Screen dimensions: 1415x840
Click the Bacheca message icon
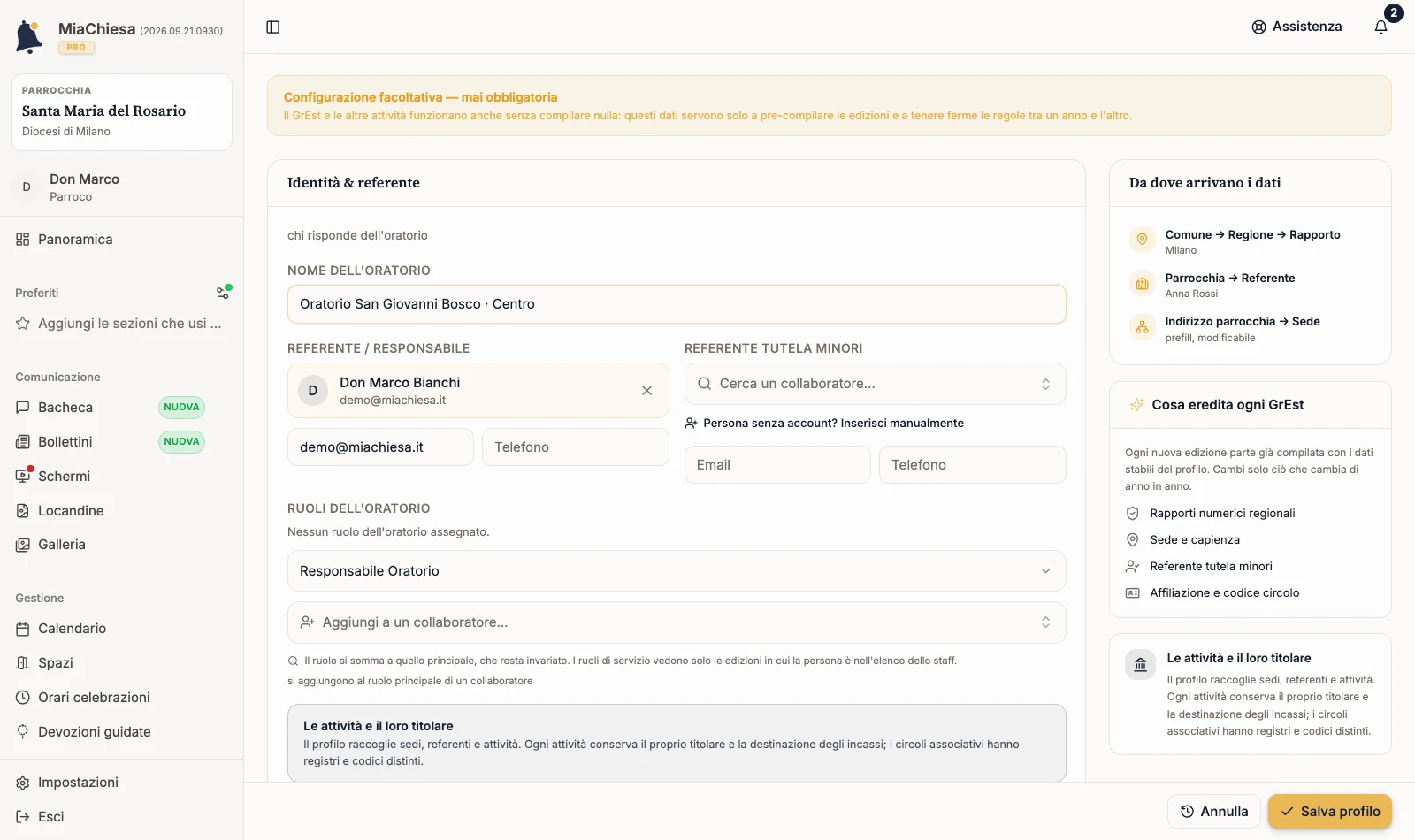[23, 408]
